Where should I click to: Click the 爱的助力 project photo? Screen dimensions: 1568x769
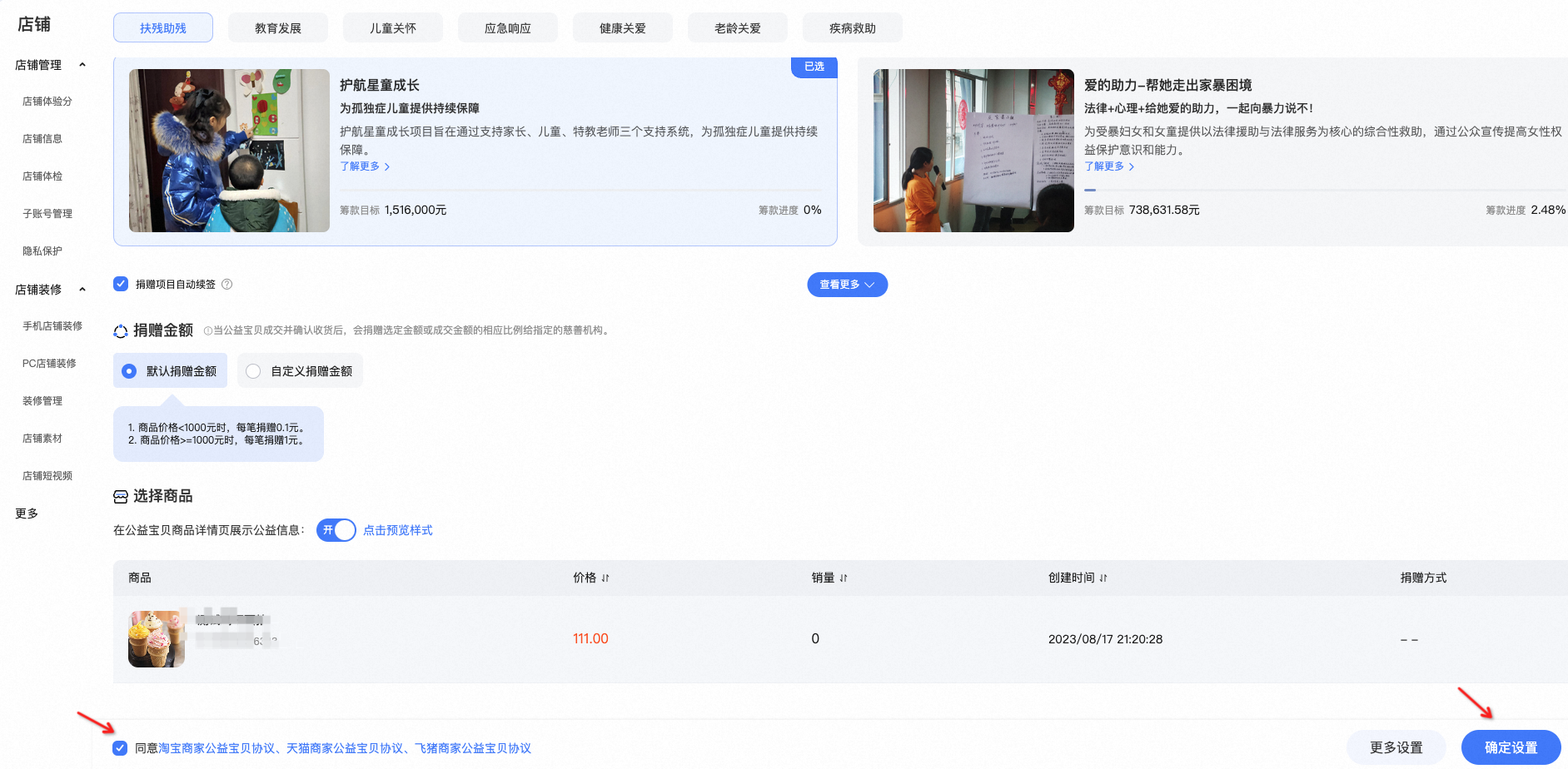click(x=973, y=151)
